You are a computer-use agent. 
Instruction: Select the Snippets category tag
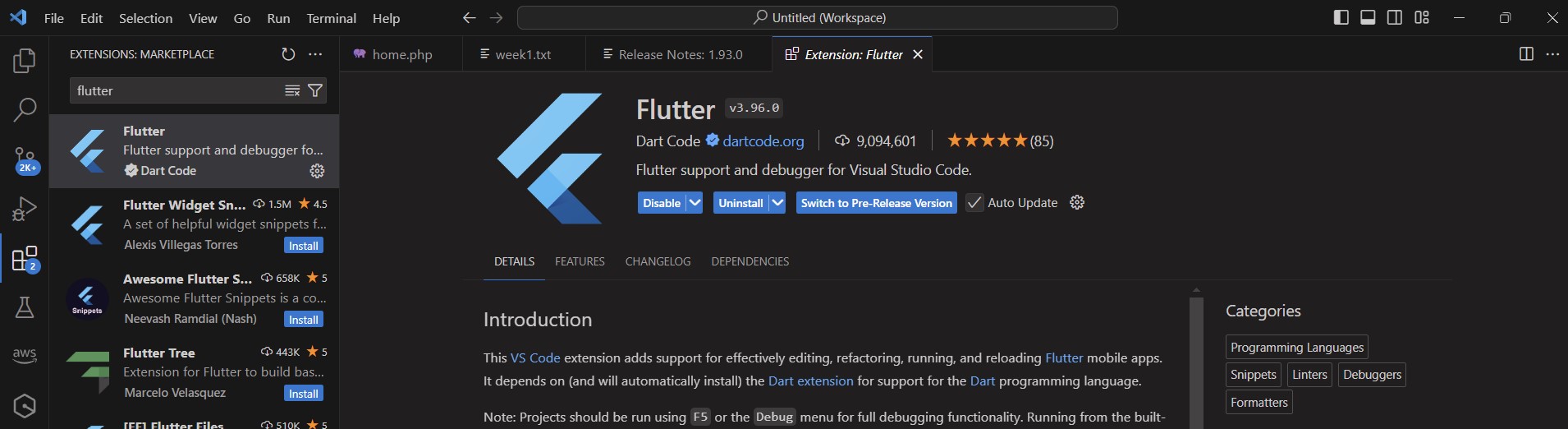(1253, 375)
